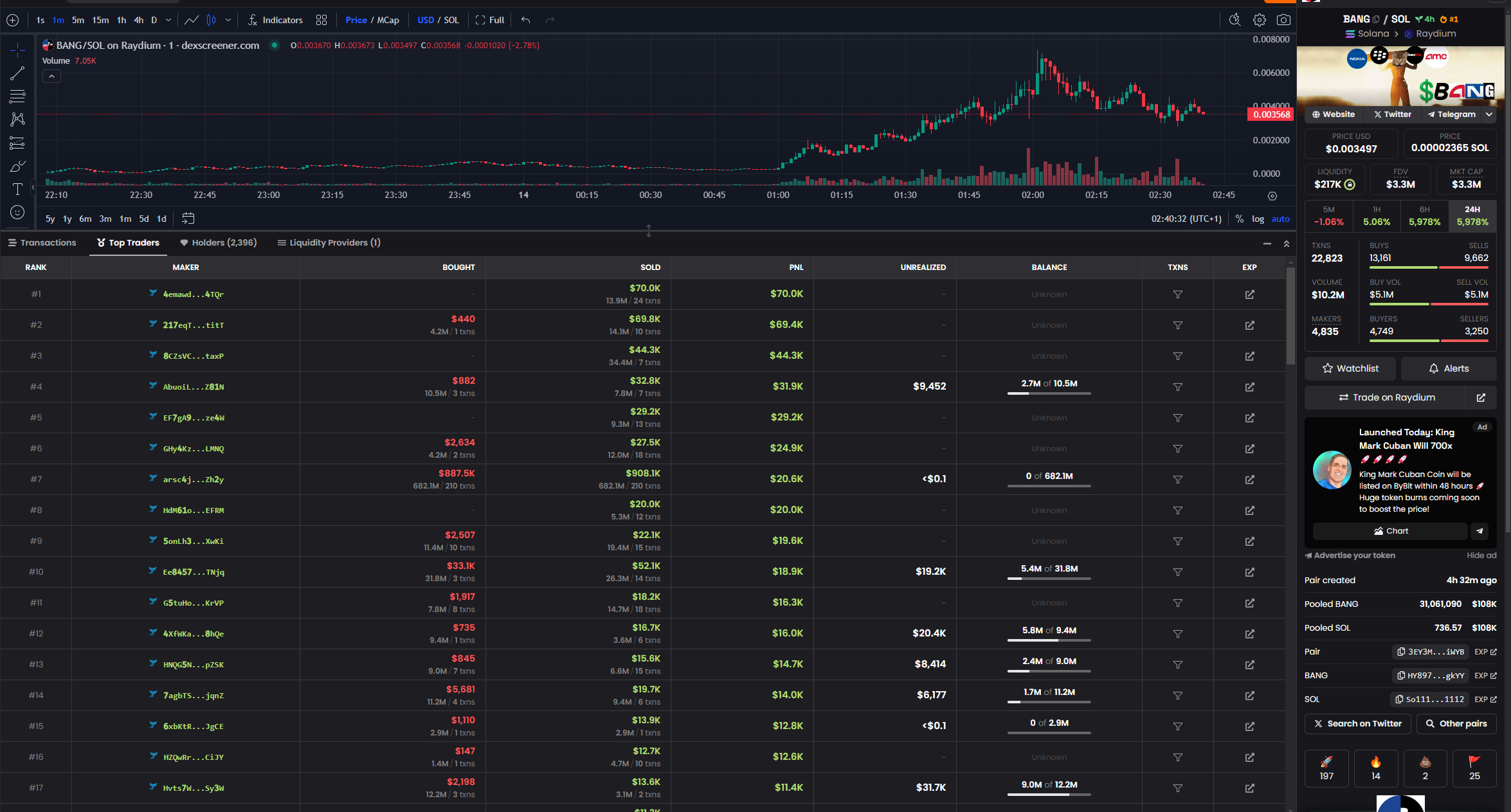1511x812 pixels.
Task: Open the chart settings gear
Action: point(1259,20)
